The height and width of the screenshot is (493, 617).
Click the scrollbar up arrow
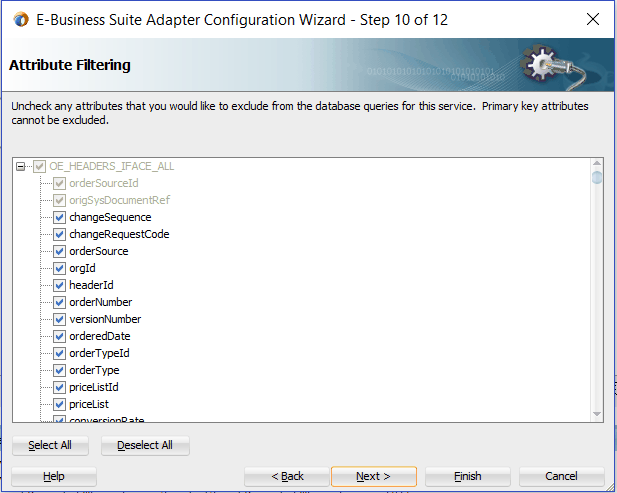pos(597,163)
